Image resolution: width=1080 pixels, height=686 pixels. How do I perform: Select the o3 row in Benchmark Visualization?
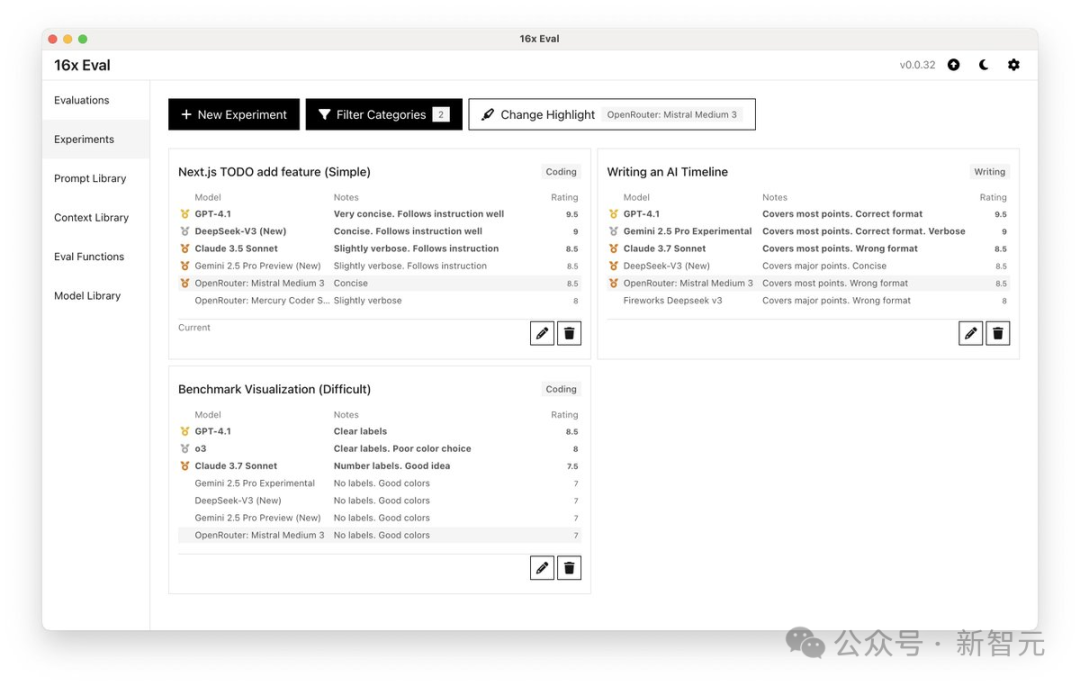pyautogui.click(x=380, y=448)
